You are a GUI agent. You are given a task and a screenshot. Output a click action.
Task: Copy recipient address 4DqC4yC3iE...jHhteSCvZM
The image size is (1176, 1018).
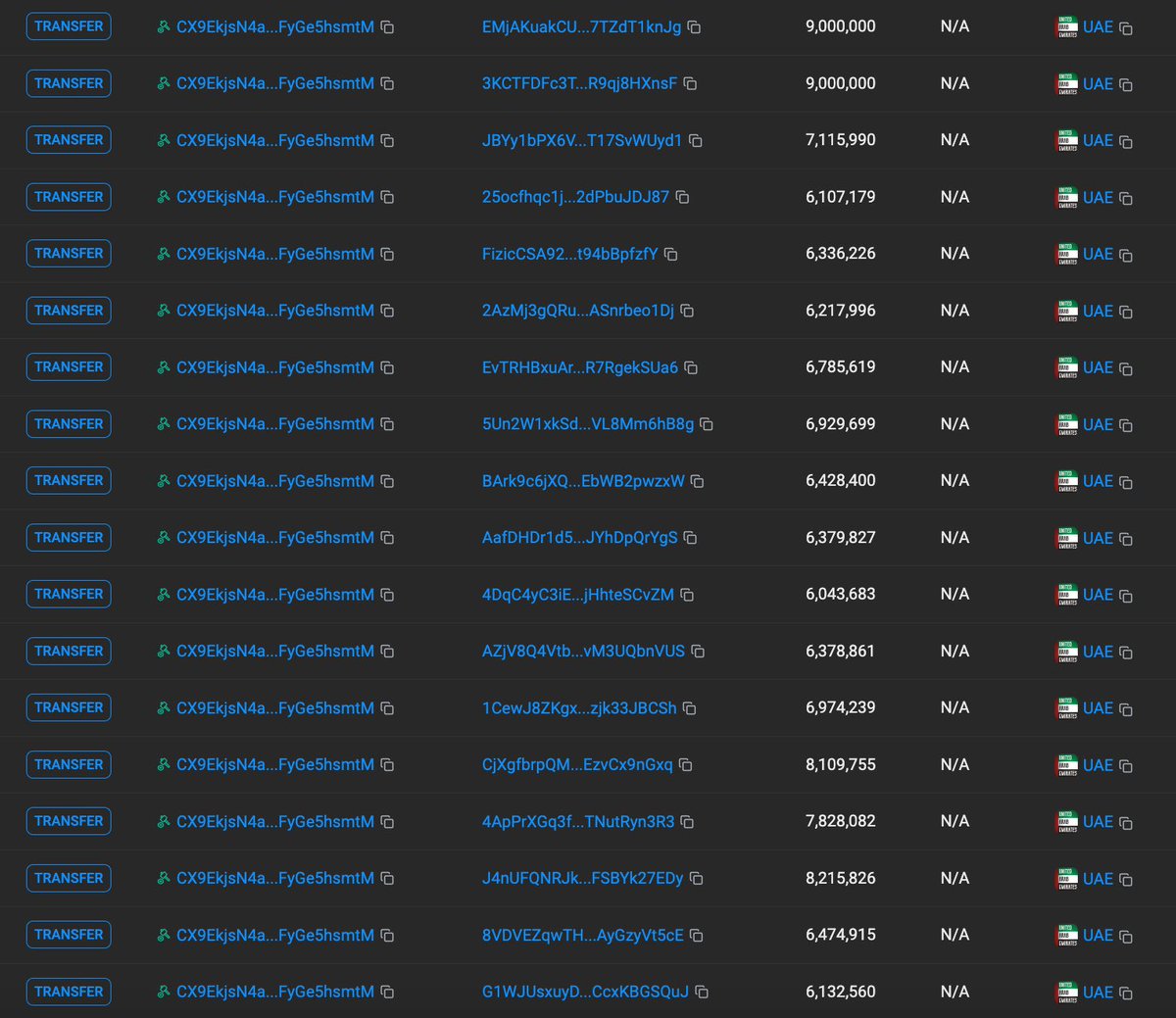point(687,596)
